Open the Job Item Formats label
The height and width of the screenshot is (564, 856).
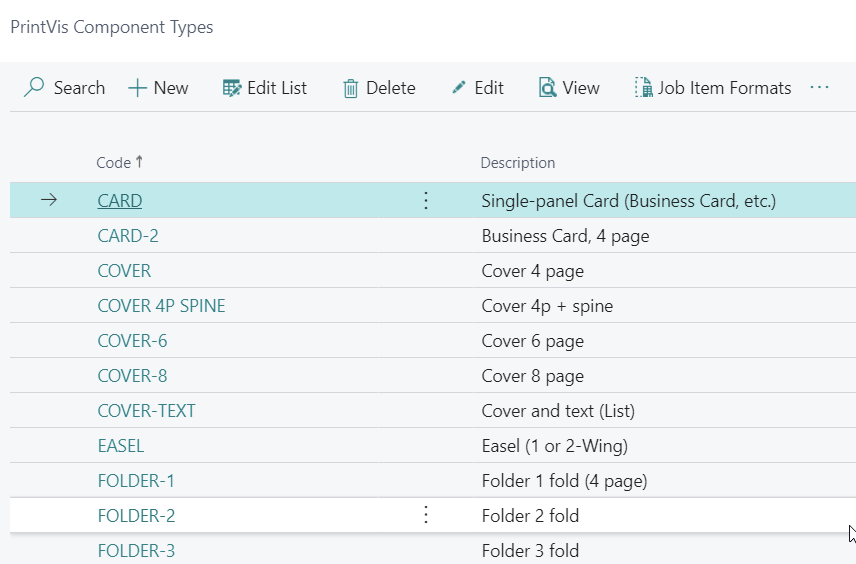point(724,88)
